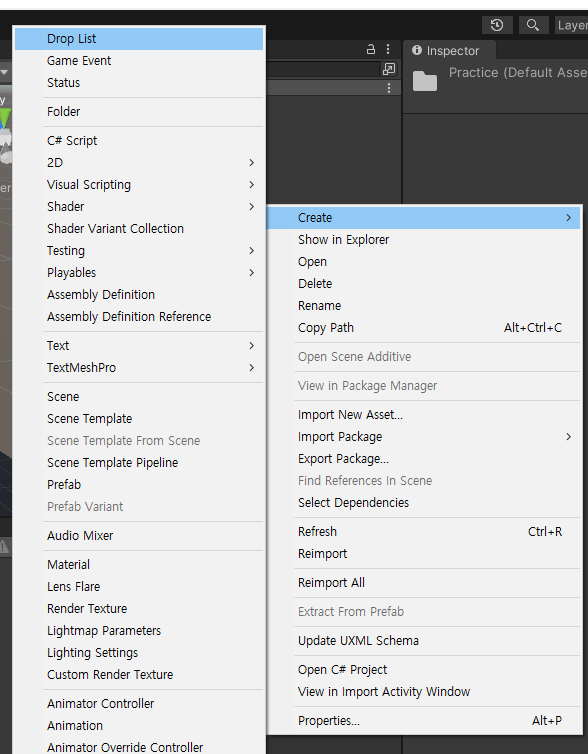Click the maximize-view icon in search row
The height and width of the screenshot is (754, 588).
pyautogui.click(x=389, y=69)
